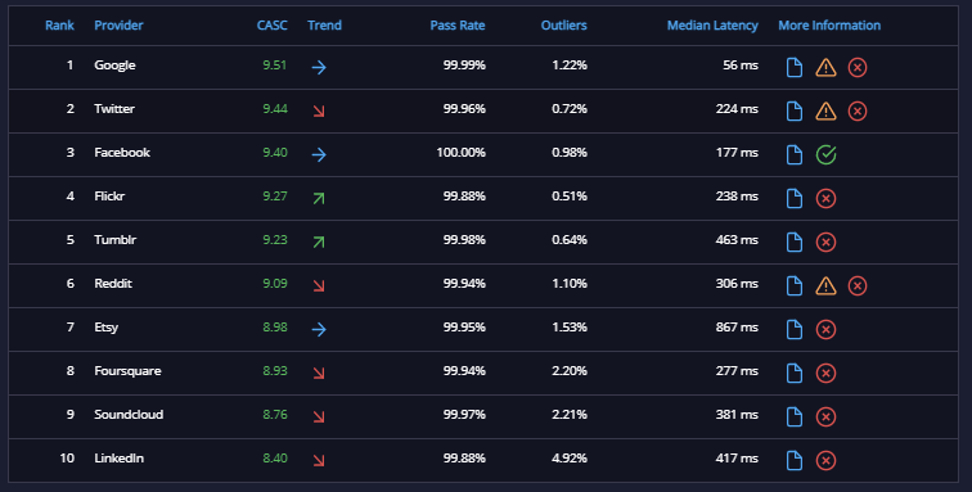
Task: Sort by the Rank column header
Action: click(x=60, y=25)
